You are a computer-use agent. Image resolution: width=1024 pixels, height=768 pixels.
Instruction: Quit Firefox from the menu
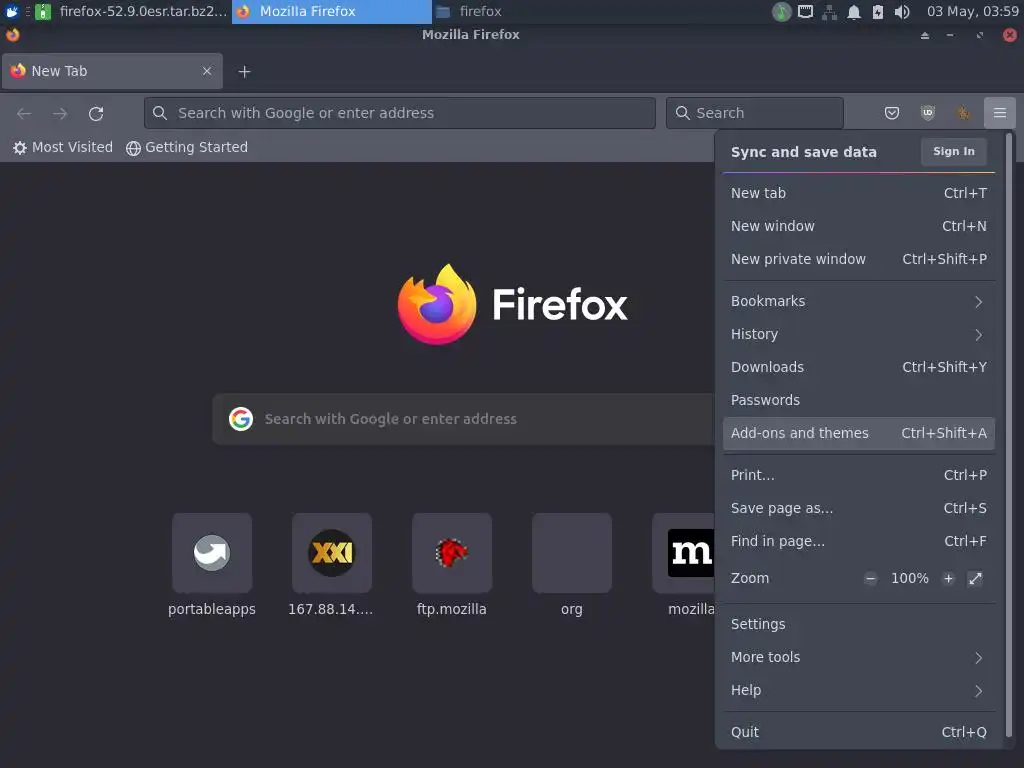(859, 732)
